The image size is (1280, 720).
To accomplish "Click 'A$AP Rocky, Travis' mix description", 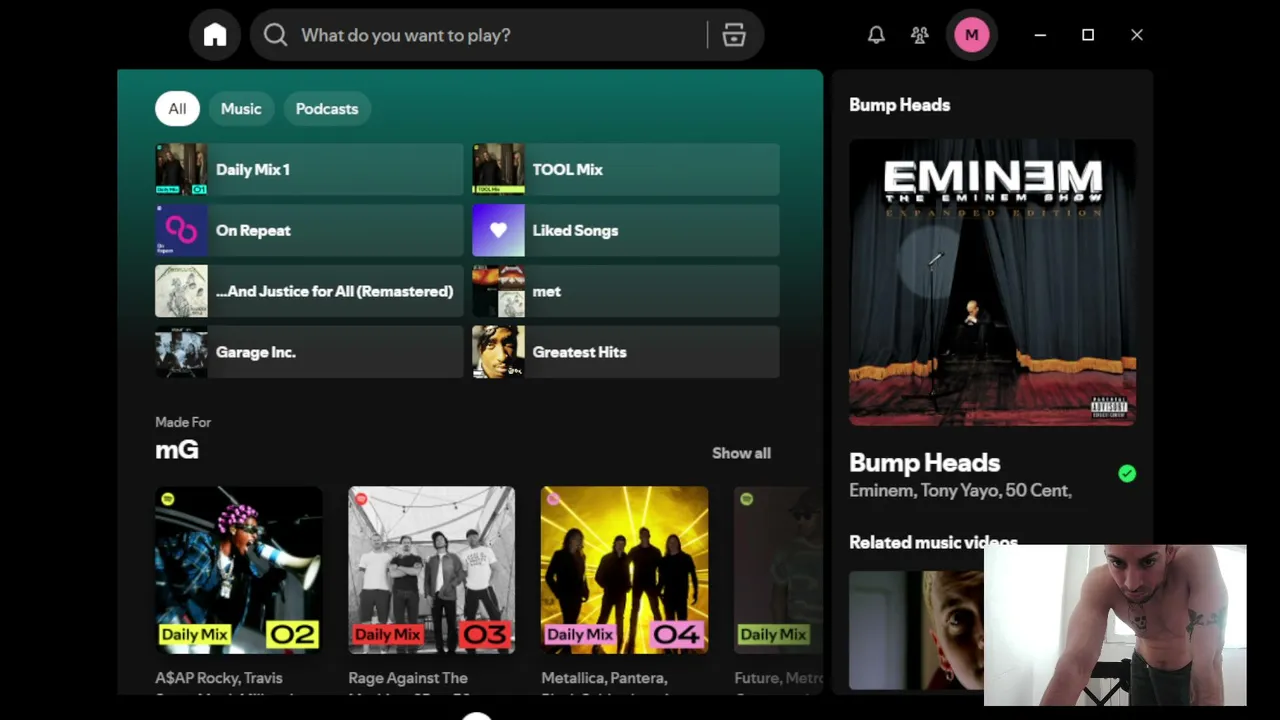I will pos(219,678).
